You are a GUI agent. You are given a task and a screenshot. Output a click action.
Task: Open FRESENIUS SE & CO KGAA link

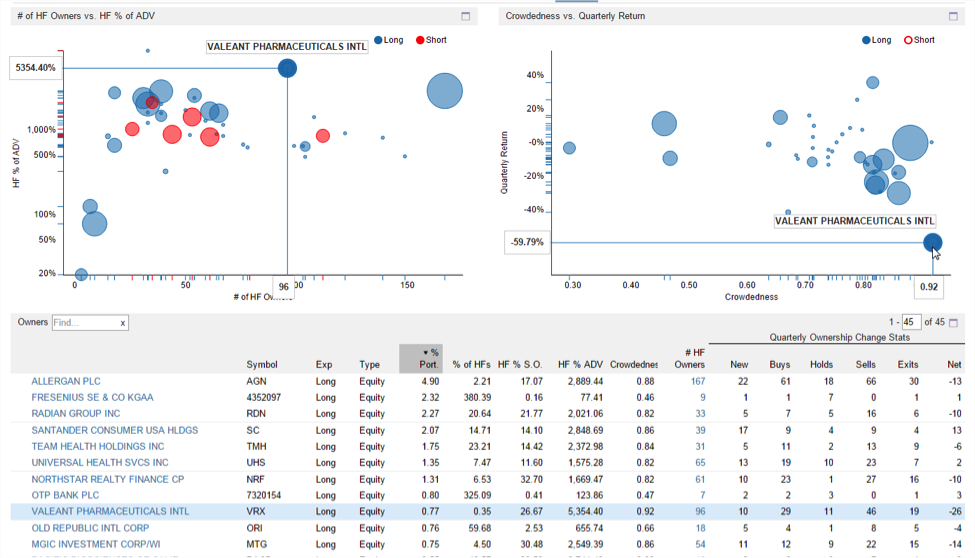pos(92,398)
